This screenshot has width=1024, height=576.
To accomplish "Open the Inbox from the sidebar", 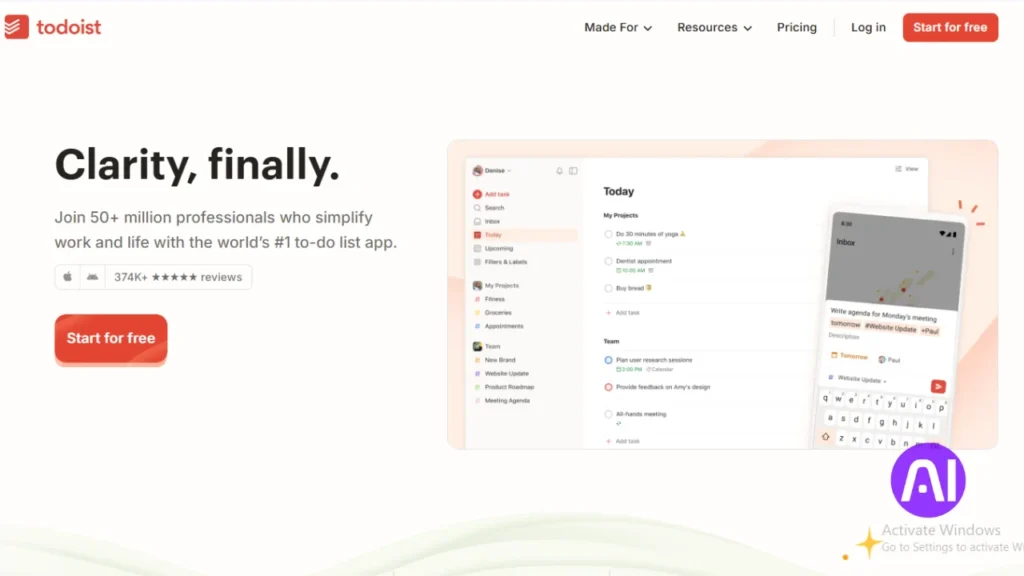I will [490, 221].
